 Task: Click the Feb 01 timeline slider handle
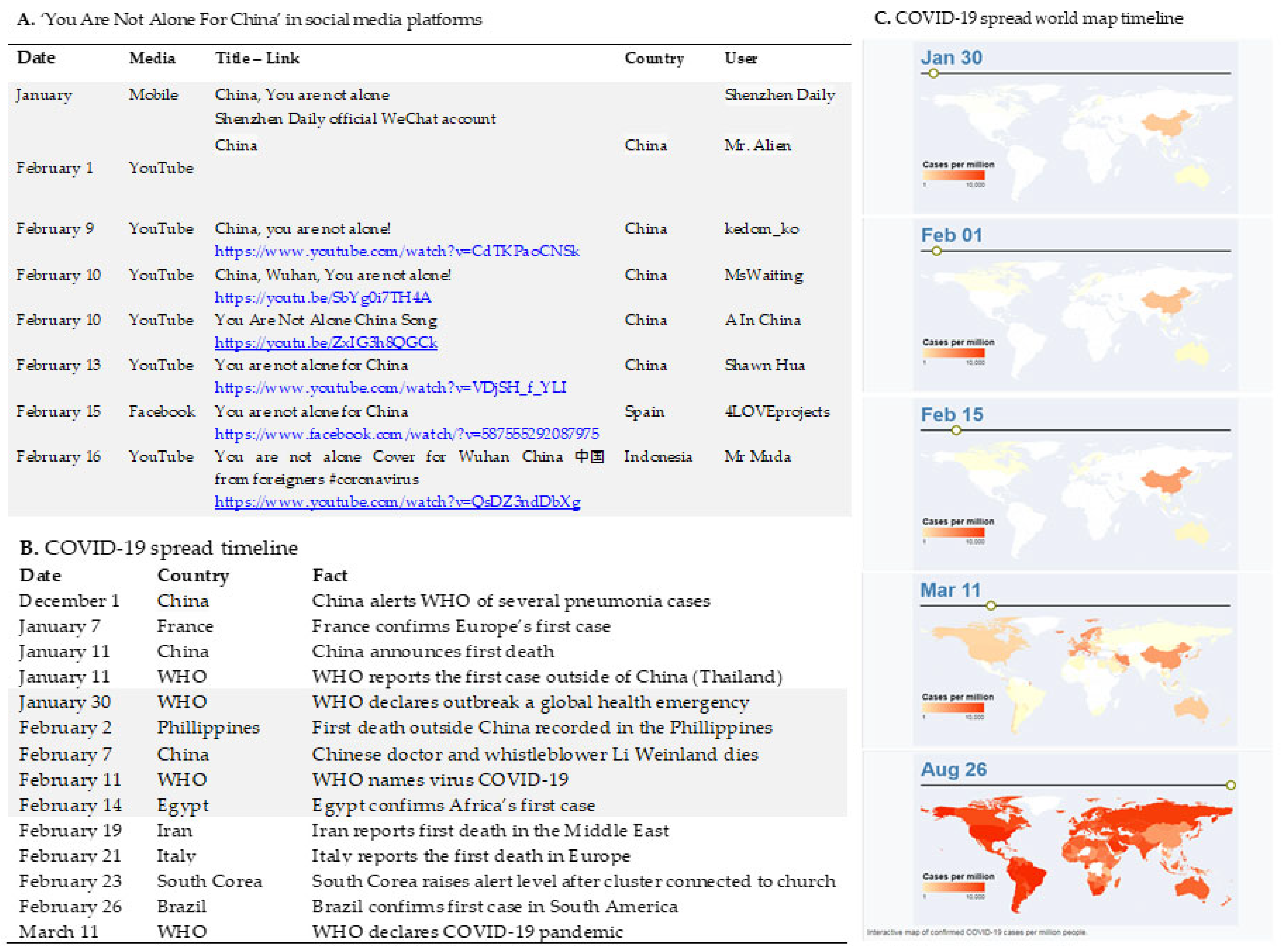(936, 251)
